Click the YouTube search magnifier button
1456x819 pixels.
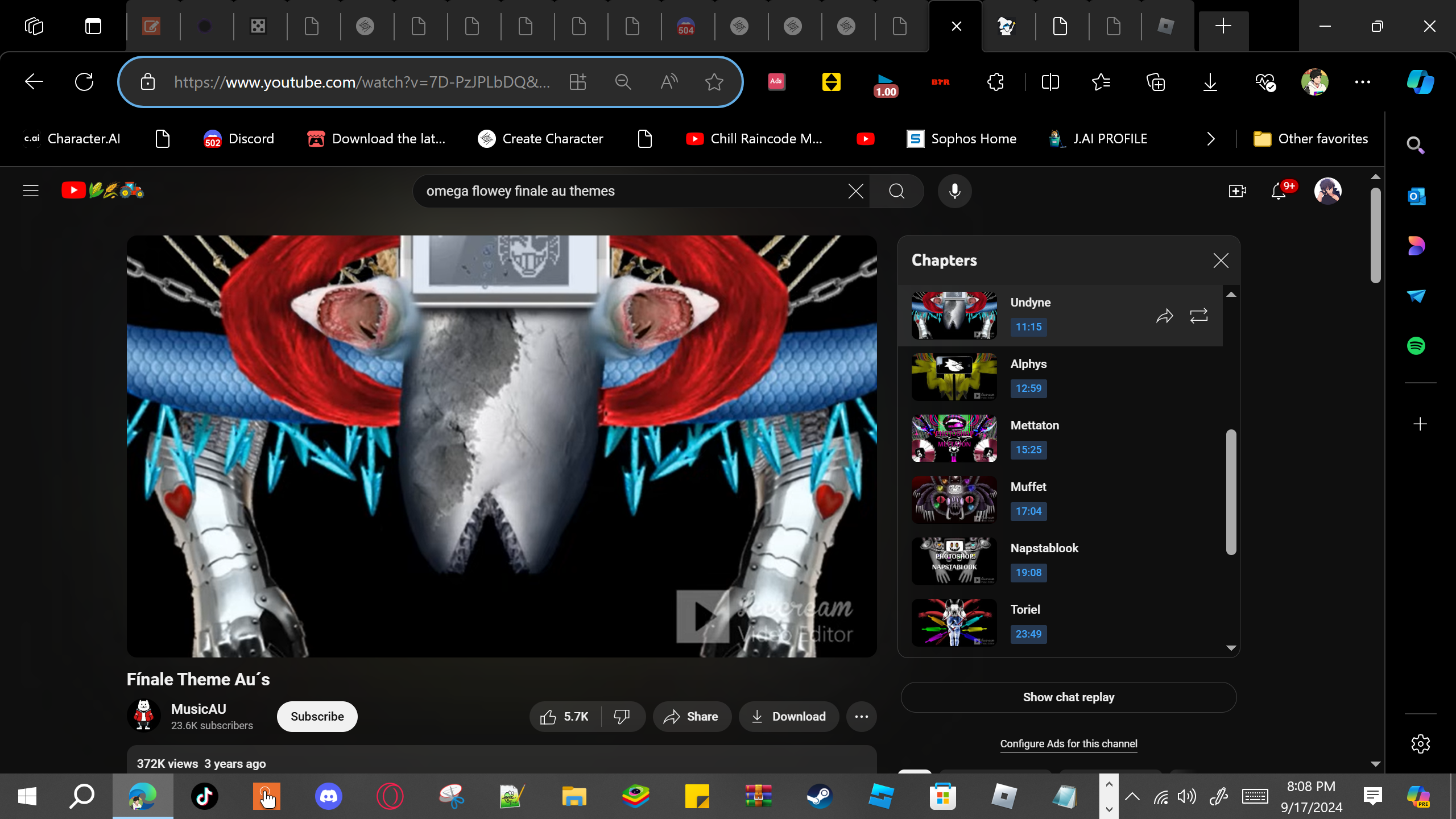click(896, 191)
